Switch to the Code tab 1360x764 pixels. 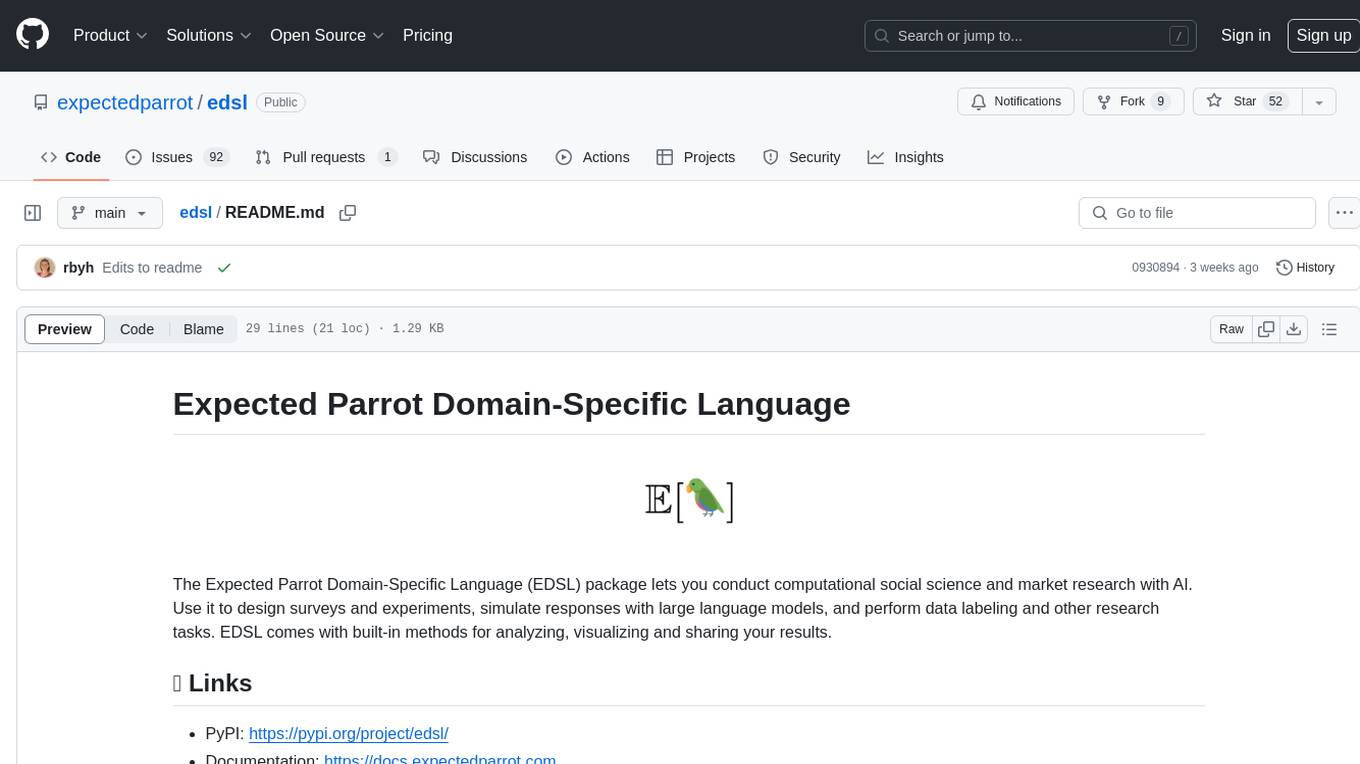[x=71, y=157]
